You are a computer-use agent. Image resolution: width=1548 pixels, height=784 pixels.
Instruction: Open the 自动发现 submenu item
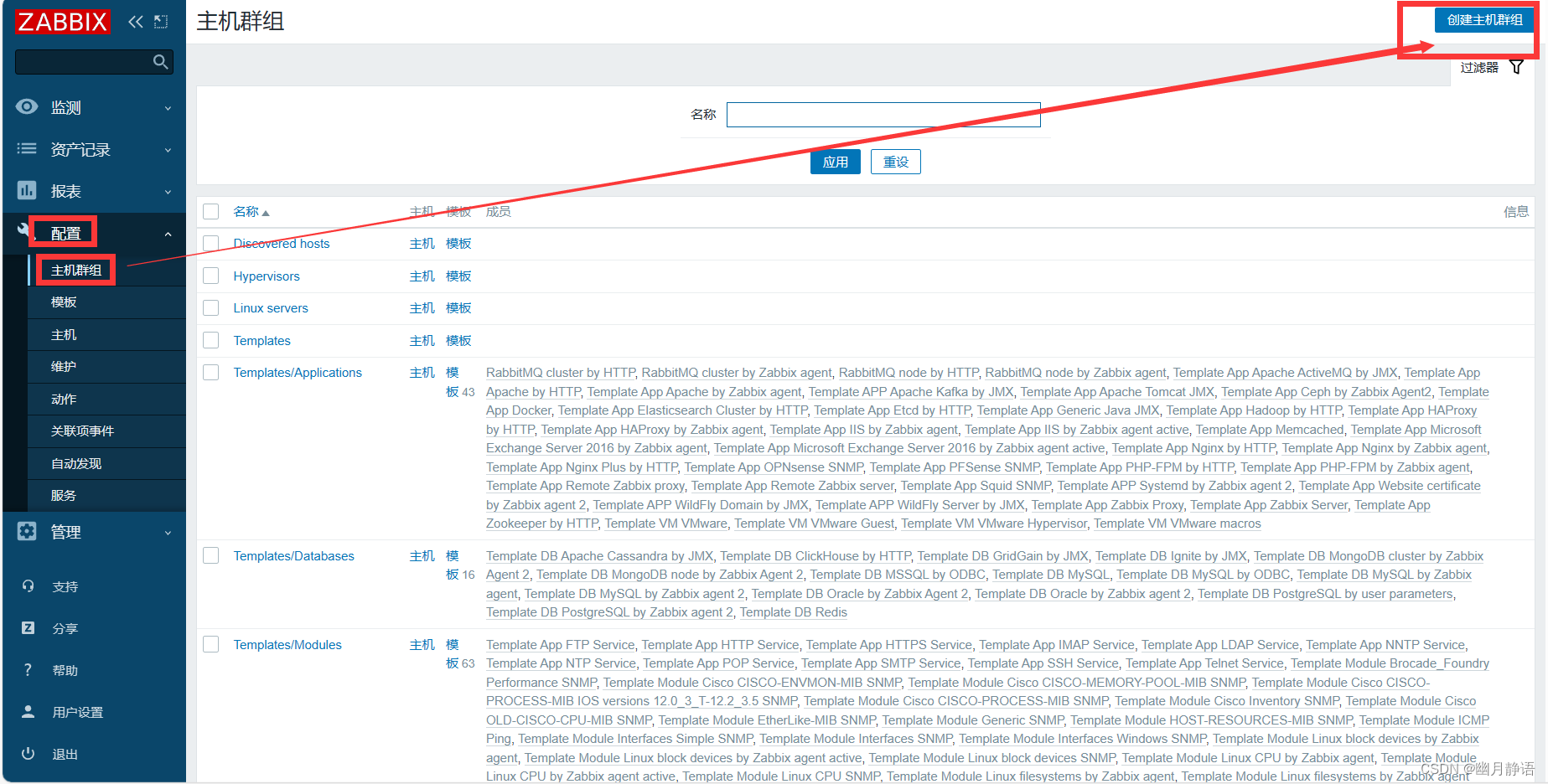coord(76,463)
